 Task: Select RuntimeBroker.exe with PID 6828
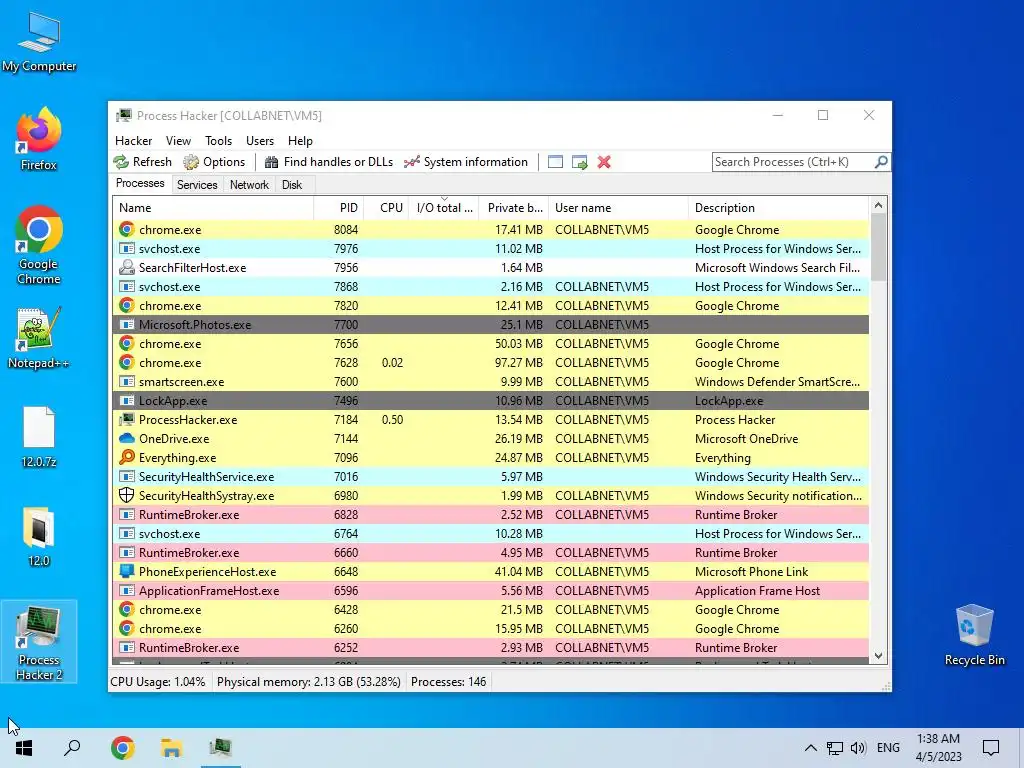[490, 515]
